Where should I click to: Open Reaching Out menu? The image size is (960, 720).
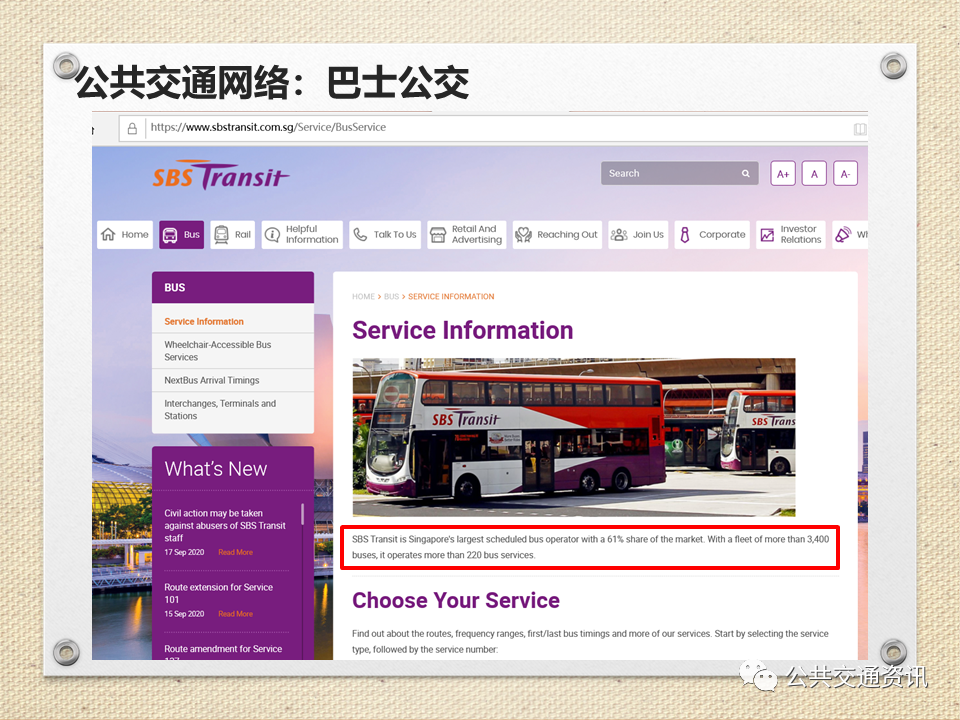click(557, 234)
